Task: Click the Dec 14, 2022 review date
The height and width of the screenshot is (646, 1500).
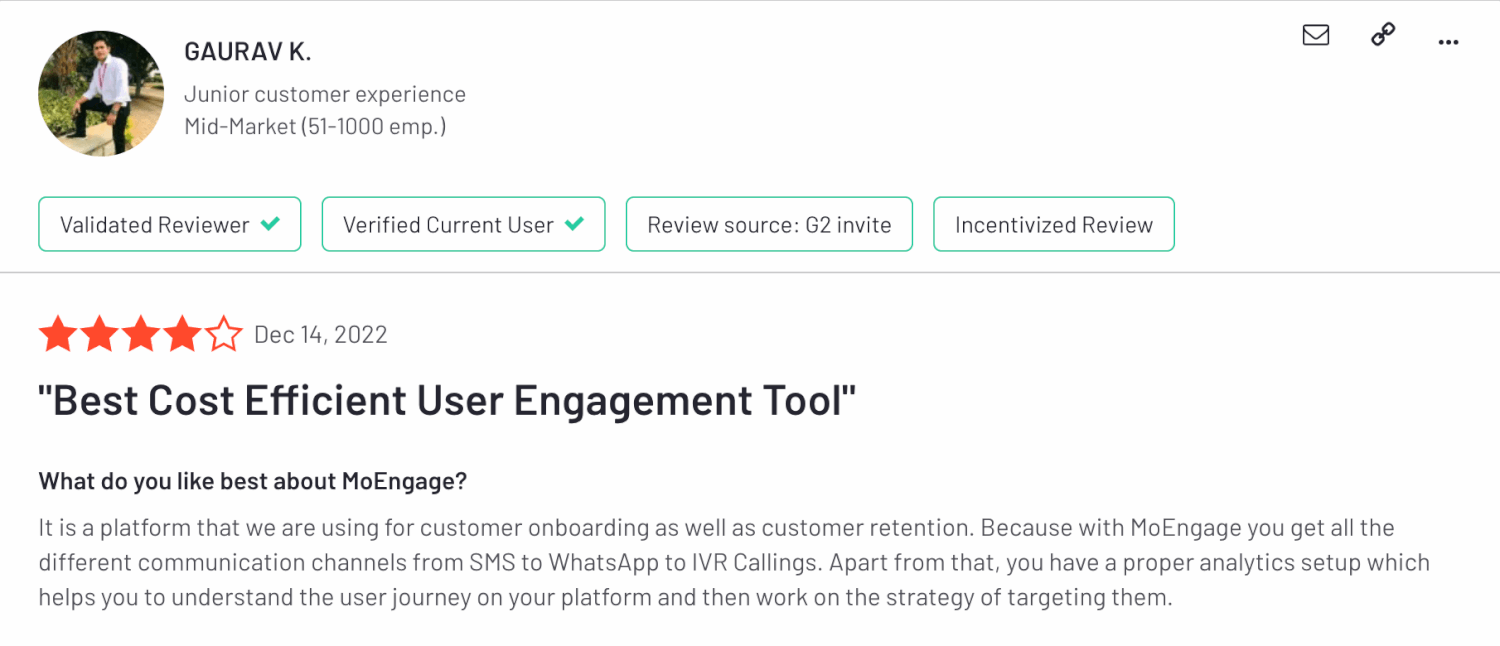Action: tap(320, 335)
